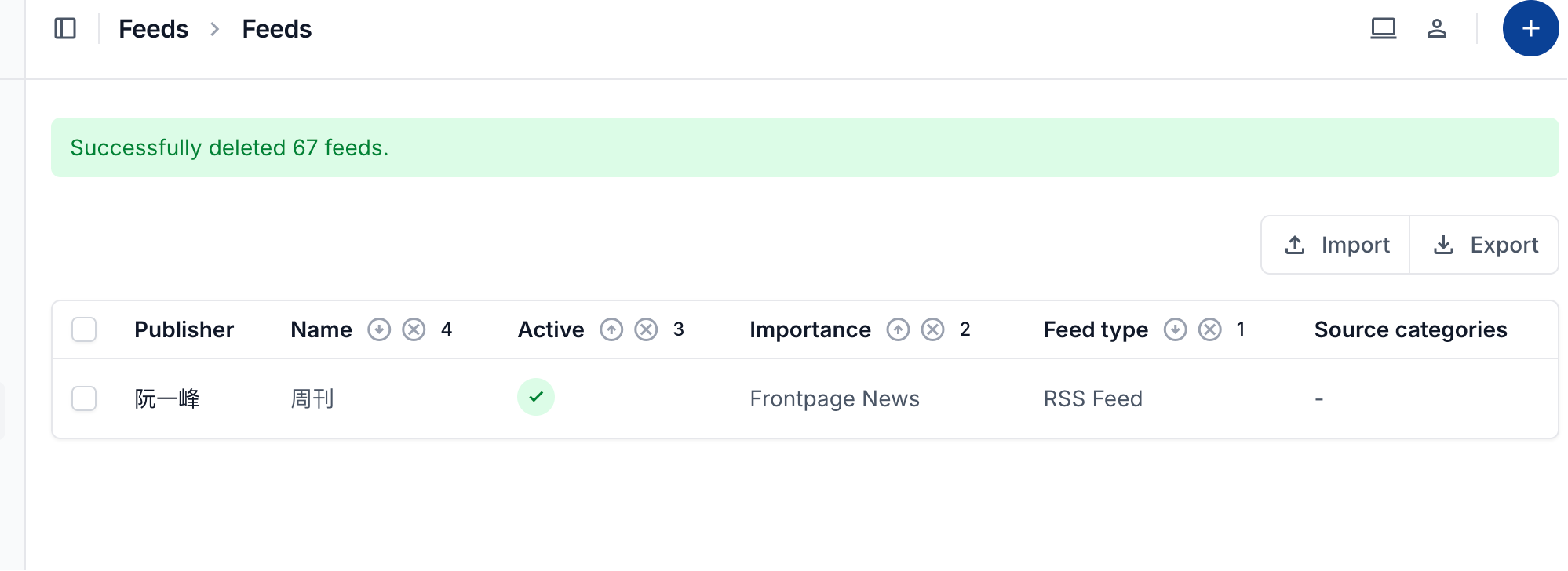This screenshot has height=571, width=1568.
Task: Remove sorting from Active column
Action: click(646, 329)
